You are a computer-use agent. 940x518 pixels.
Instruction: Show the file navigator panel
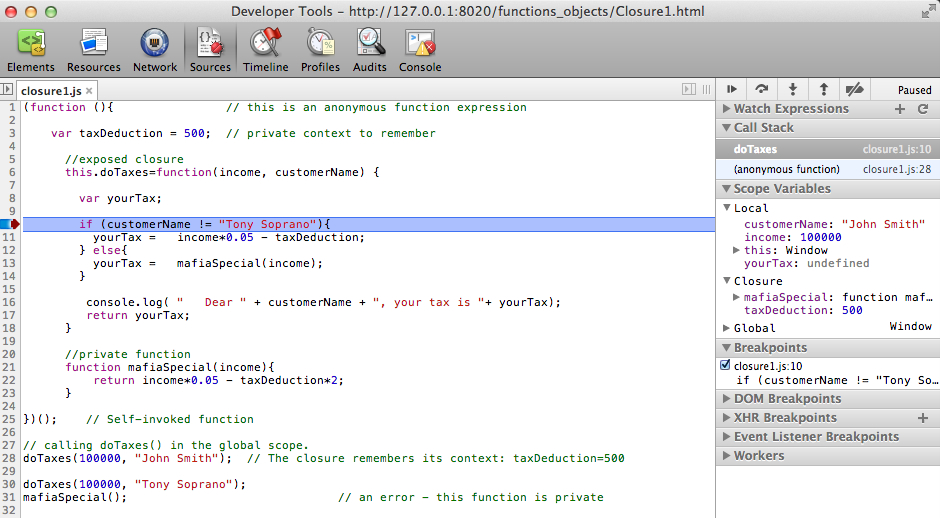8,89
